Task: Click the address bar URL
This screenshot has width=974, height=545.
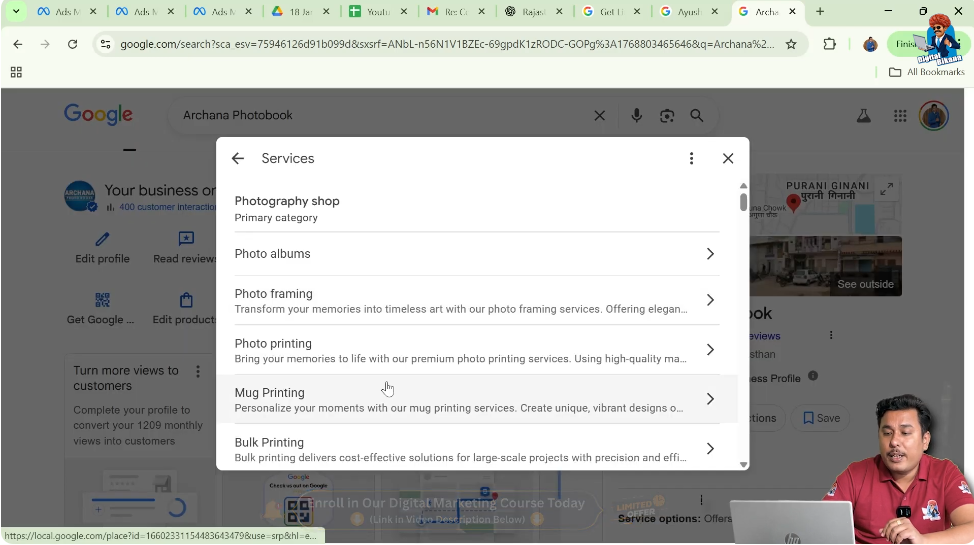Action: pos(447,44)
